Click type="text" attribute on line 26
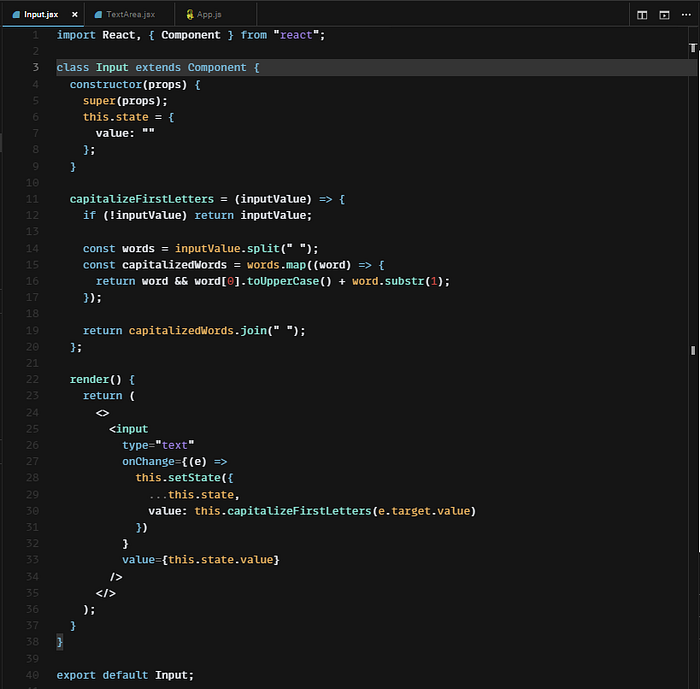 158,445
